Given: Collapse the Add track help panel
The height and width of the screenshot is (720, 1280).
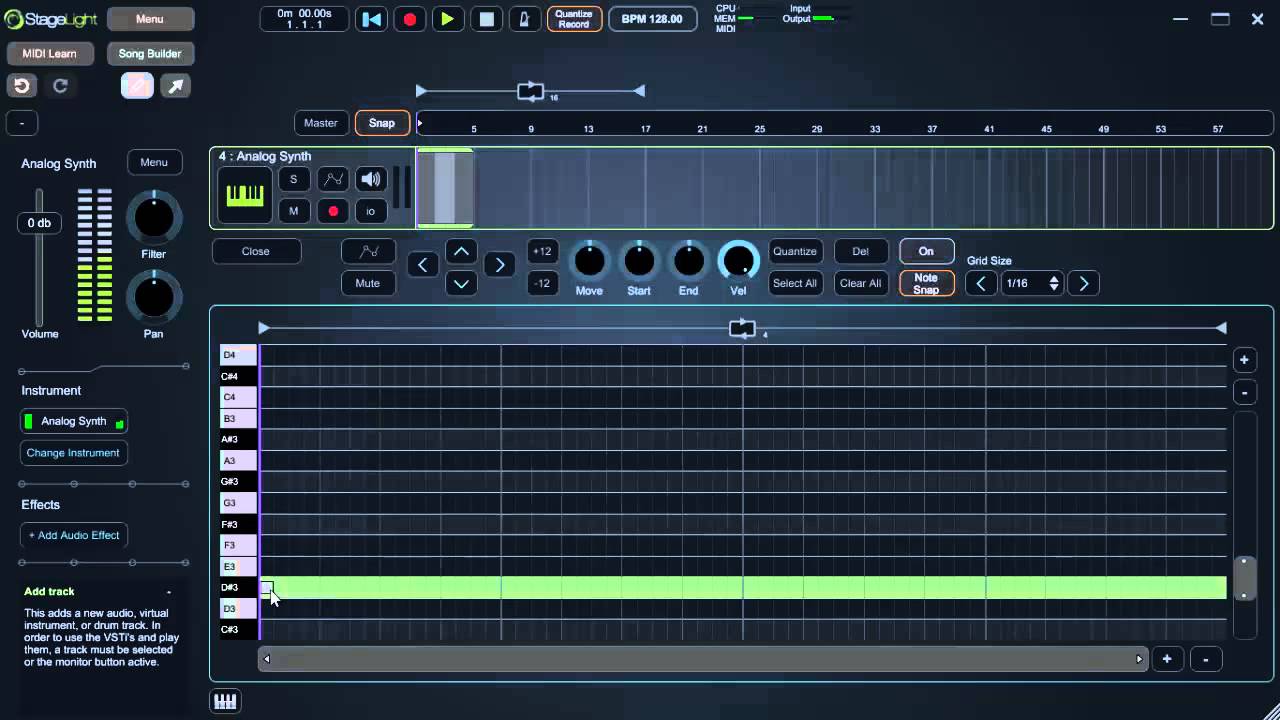Looking at the screenshot, I should [168, 592].
